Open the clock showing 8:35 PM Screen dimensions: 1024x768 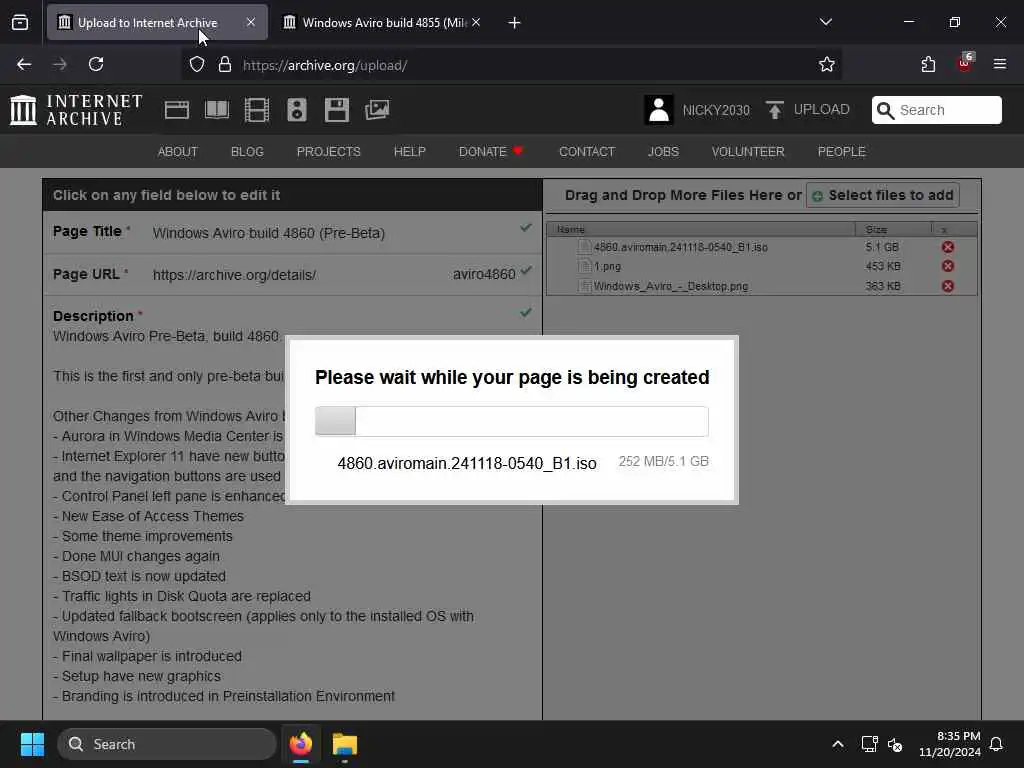click(950, 744)
